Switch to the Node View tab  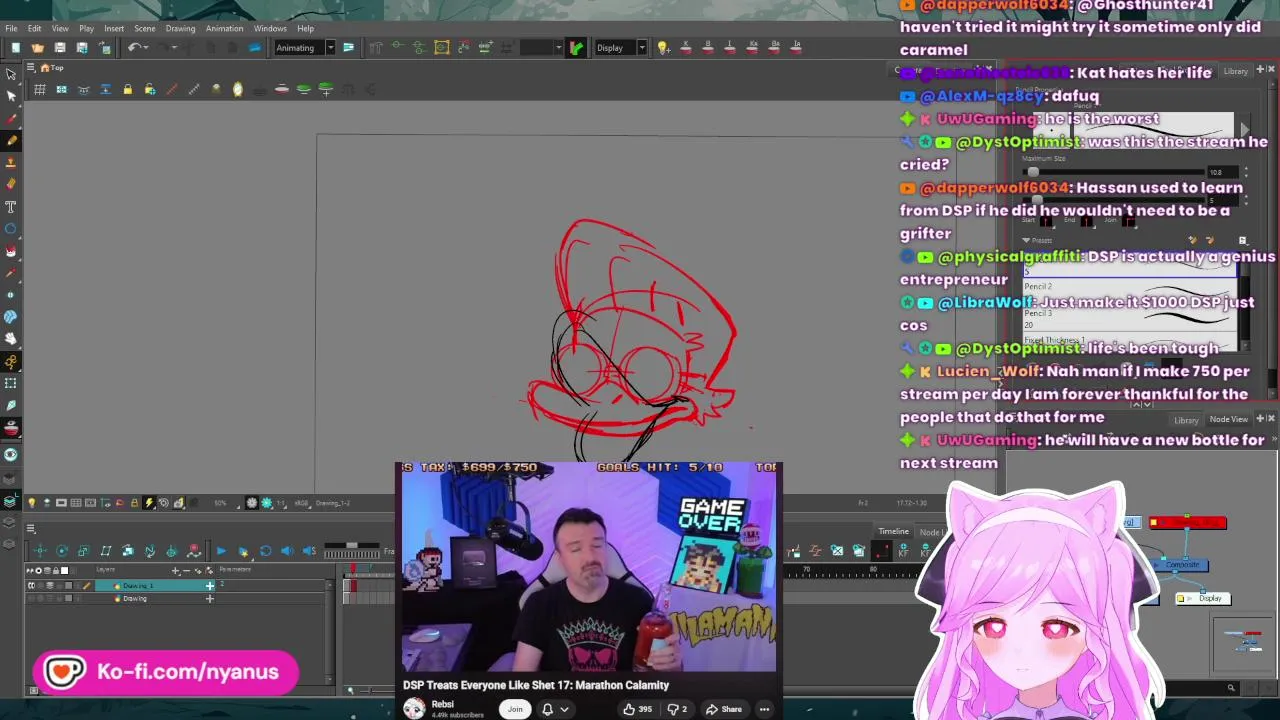coord(1228,420)
